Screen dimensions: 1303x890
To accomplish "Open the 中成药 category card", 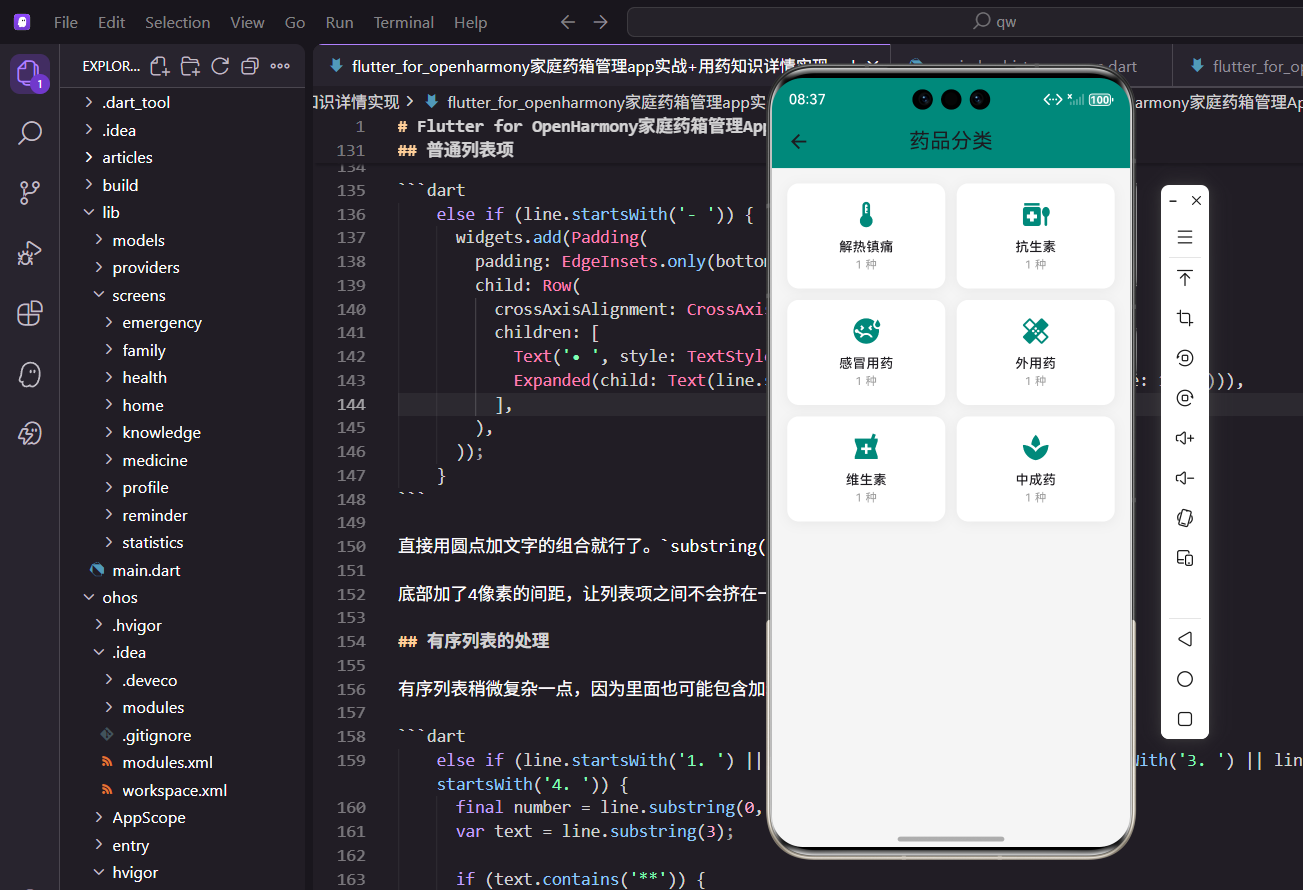I will coord(1035,469).
